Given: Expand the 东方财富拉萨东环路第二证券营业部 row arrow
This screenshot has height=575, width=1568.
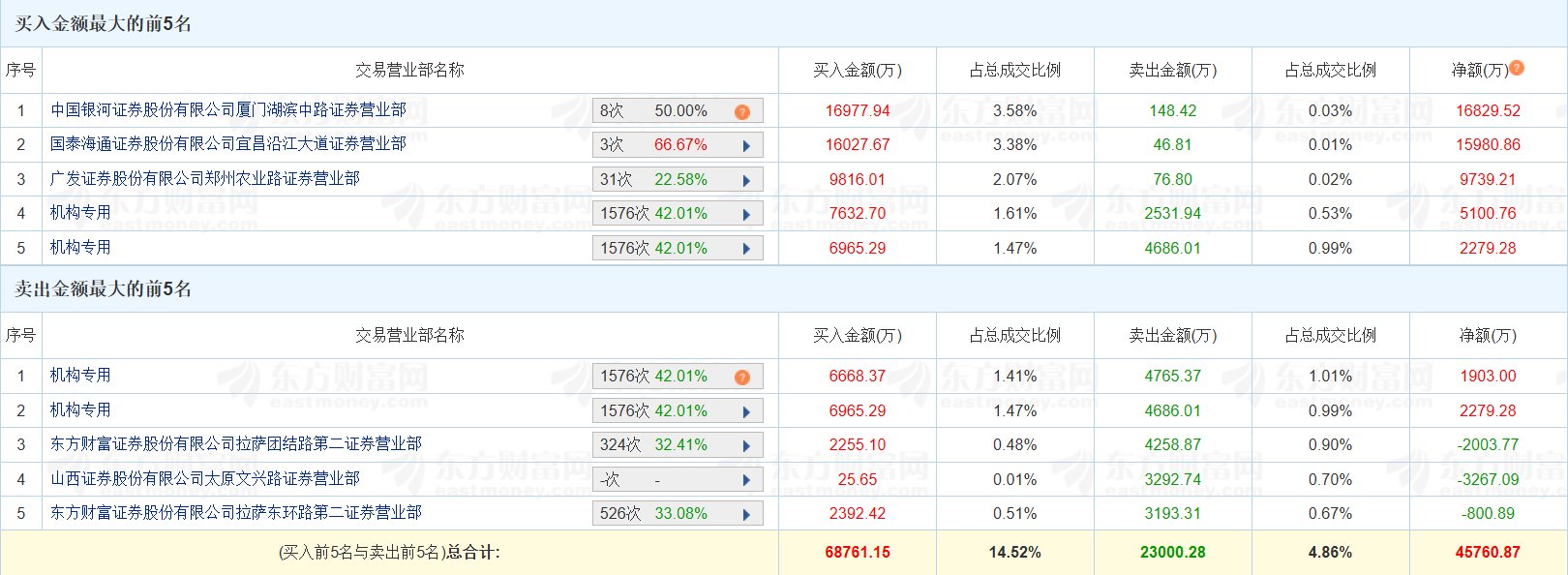Looking at the screenshot, I should (x=746, y=514).
